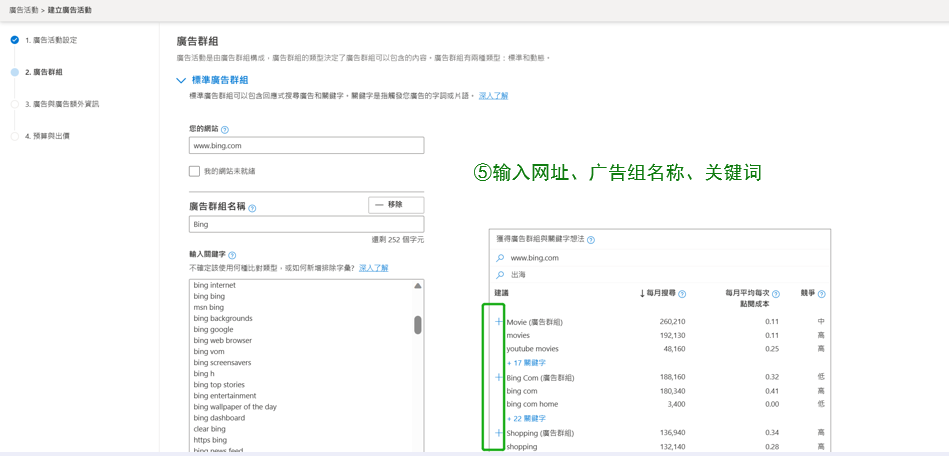Viewport: 949px width, 456px height.
Task: Click keyword 'https bing' in the list
Action: click(x=210, y=440)
